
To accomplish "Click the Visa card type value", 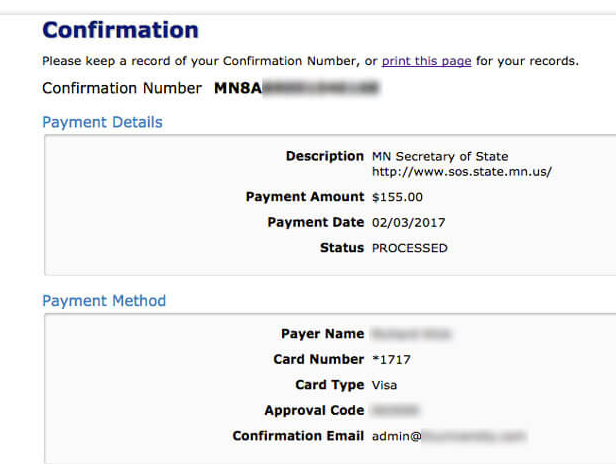I will coord(385,385).
